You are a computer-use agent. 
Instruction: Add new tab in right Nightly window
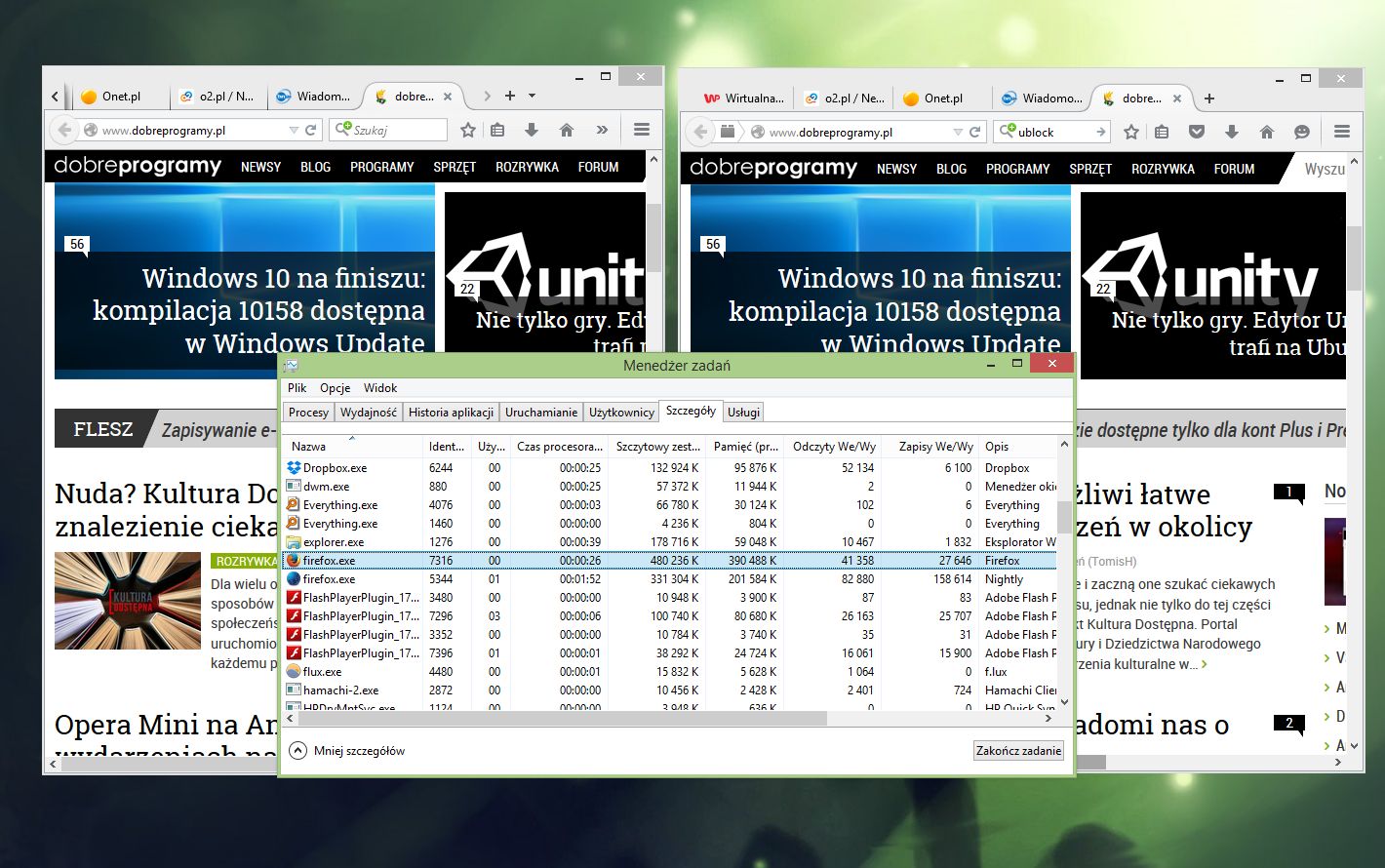(1209, 98)
